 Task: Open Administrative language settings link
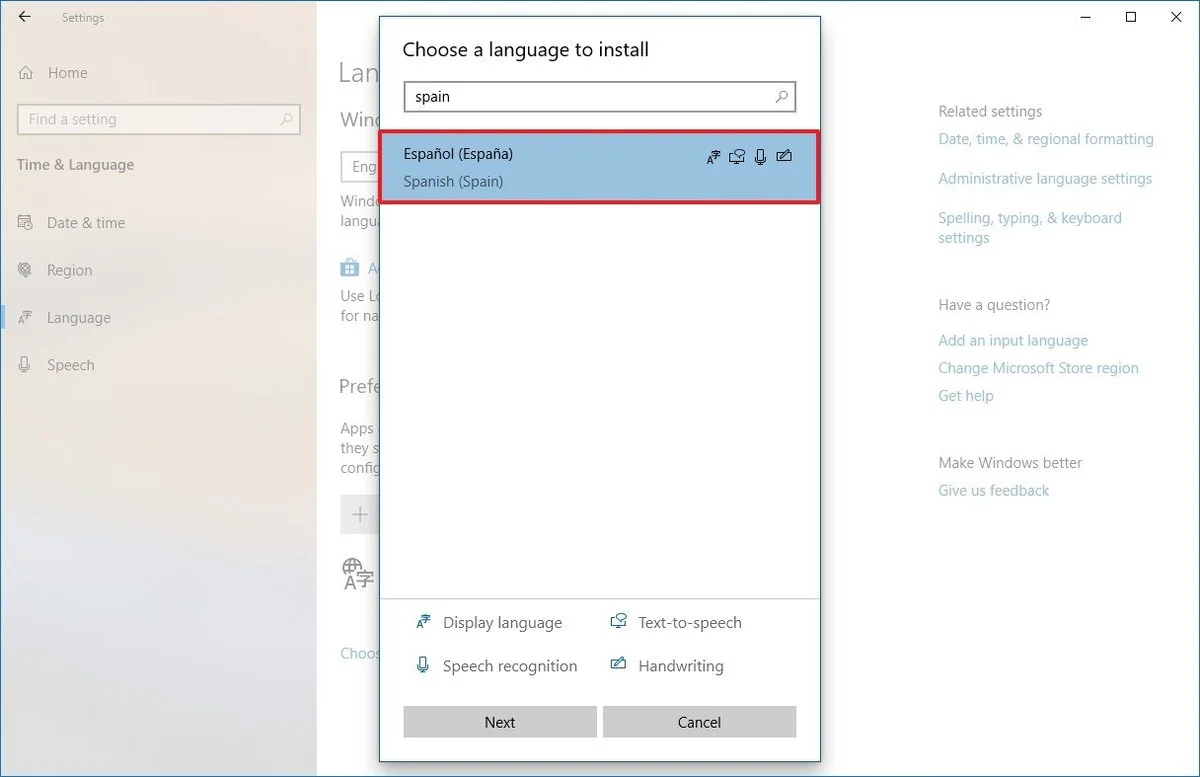[x=1045, y=179]
